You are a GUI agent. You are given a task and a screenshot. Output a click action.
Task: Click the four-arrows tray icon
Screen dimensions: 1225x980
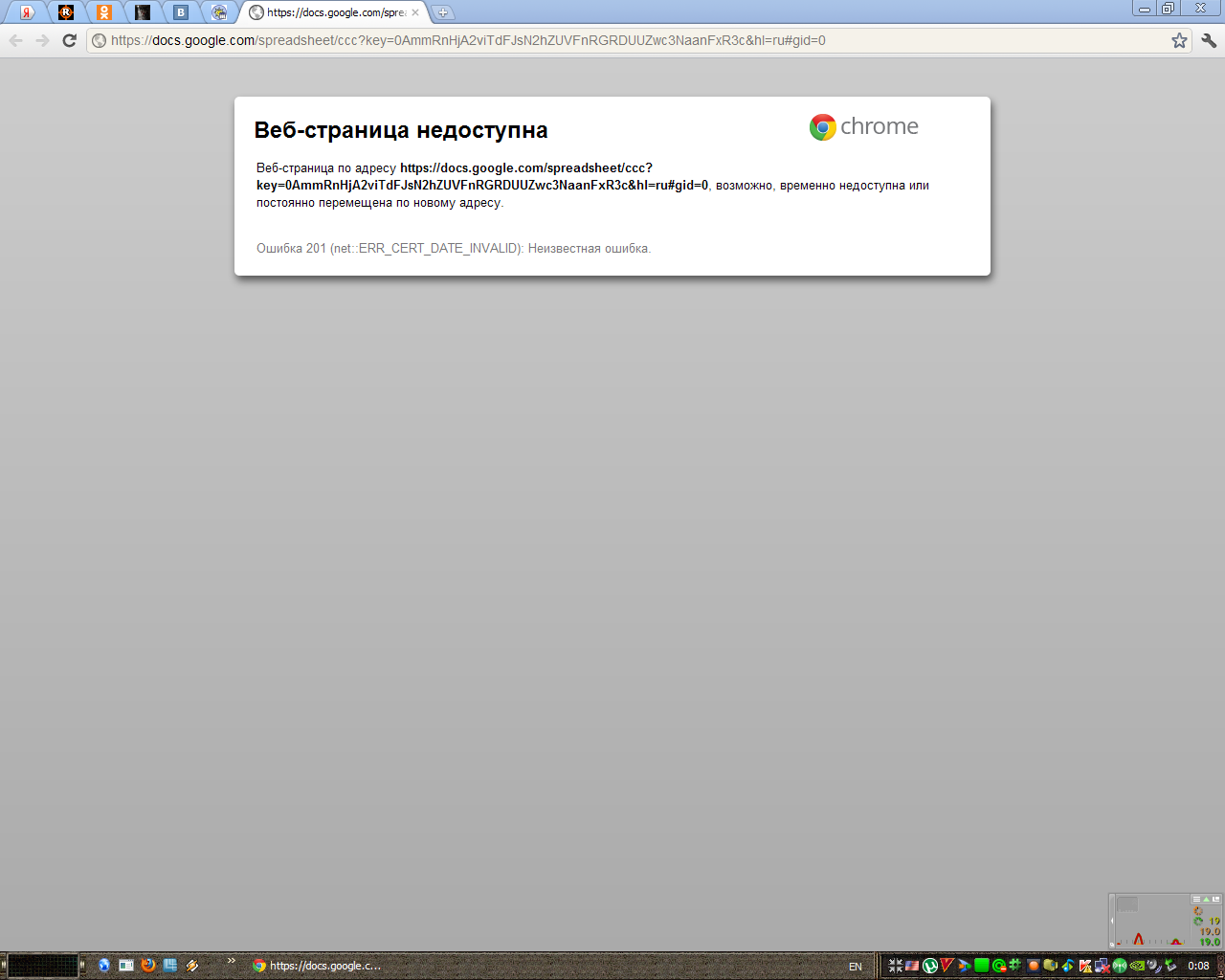[896, 966]
